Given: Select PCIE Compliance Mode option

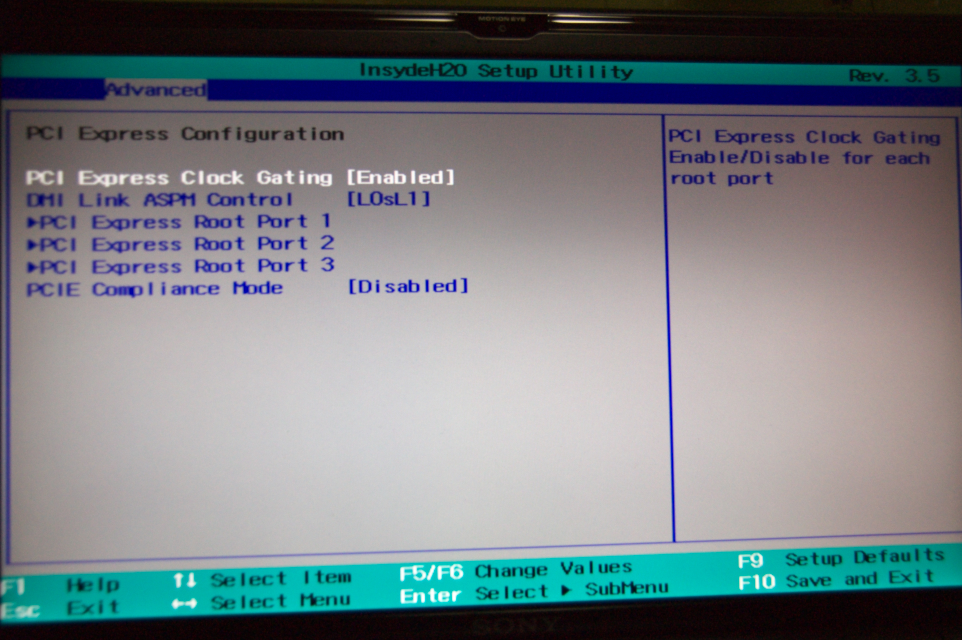Looking at the screenshot, I should click(155, 289).
